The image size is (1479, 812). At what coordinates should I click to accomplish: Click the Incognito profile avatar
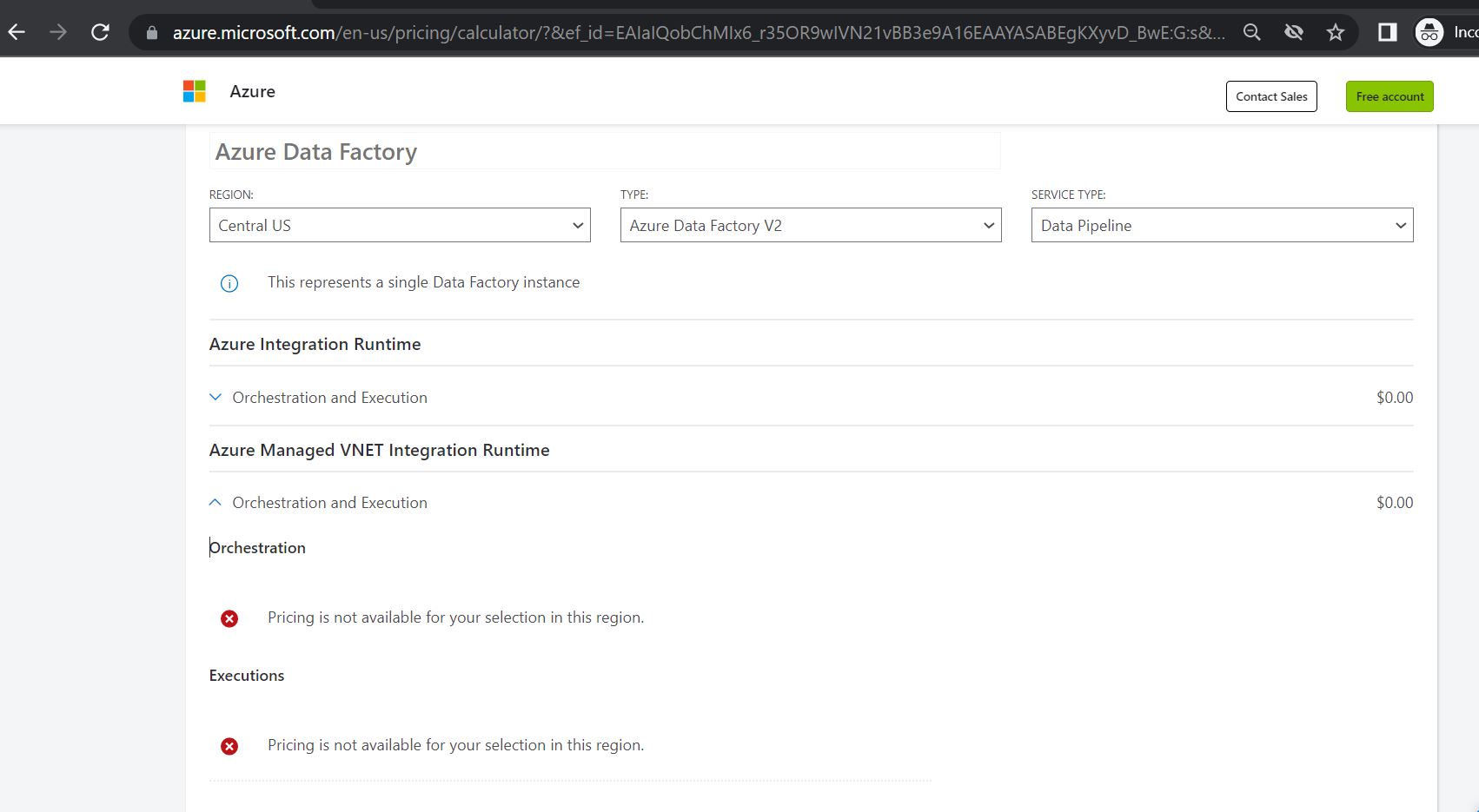(x=1429, y=32)
